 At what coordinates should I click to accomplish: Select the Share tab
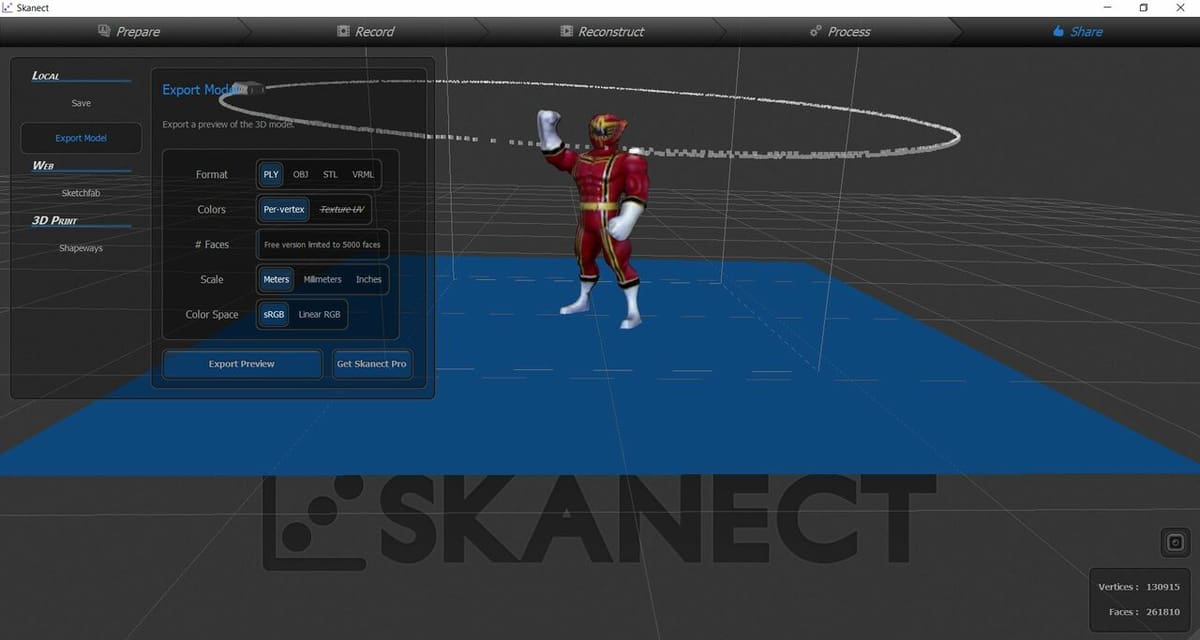(1078, 31)
